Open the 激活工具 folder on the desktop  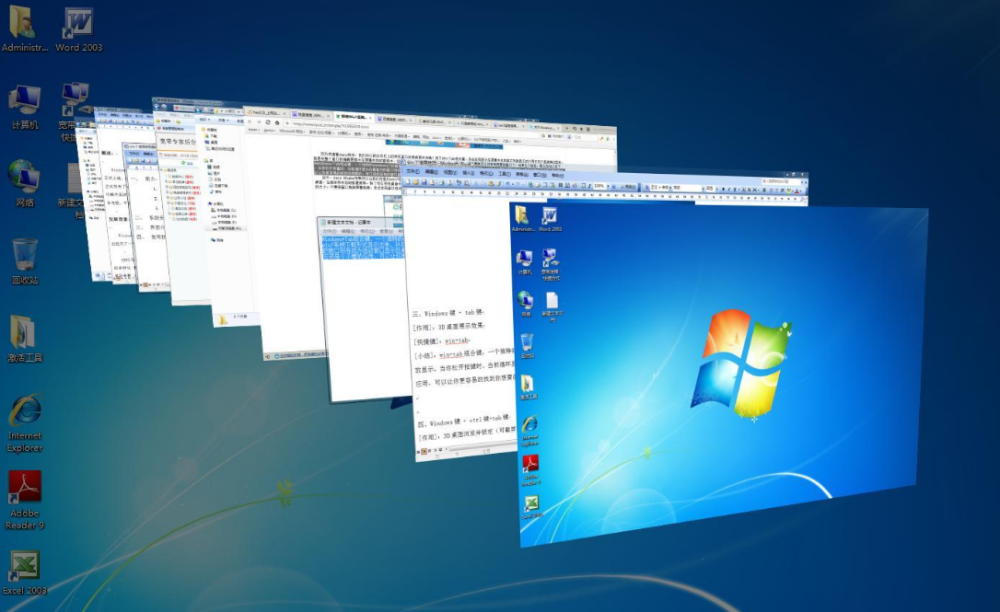tap(24, 339)
